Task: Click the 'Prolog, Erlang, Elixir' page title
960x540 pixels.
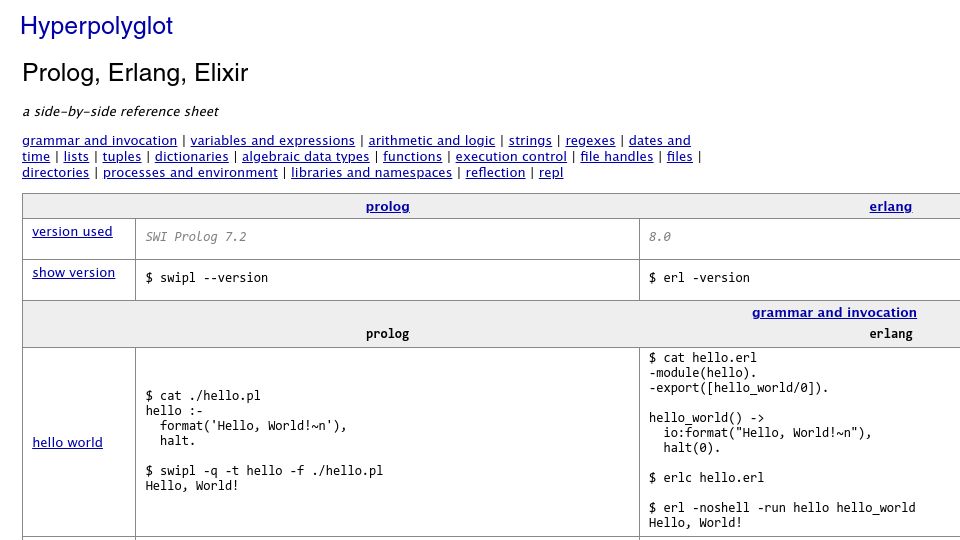Action: (x=135, y=73)
